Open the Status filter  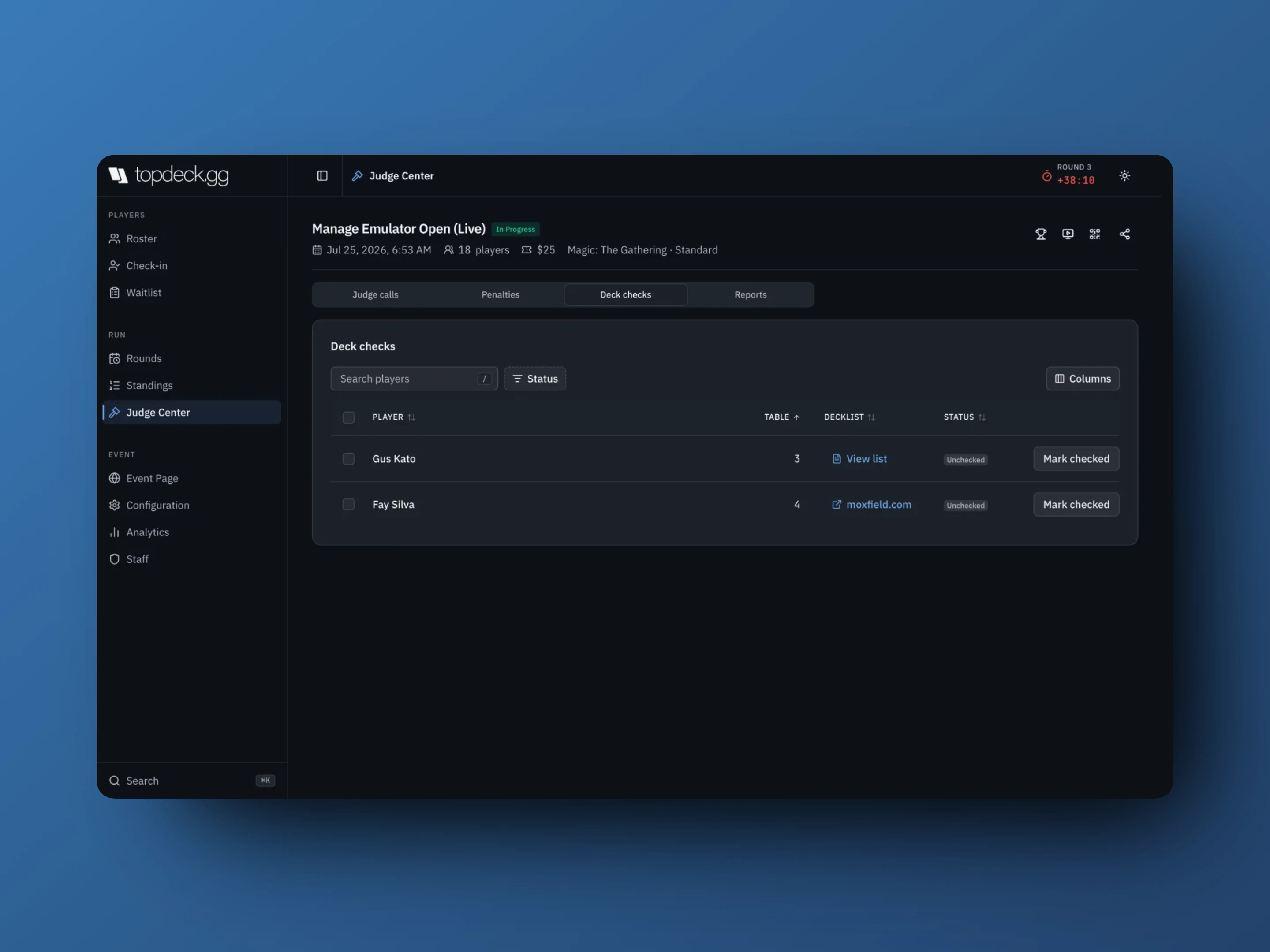pos(534,379)
